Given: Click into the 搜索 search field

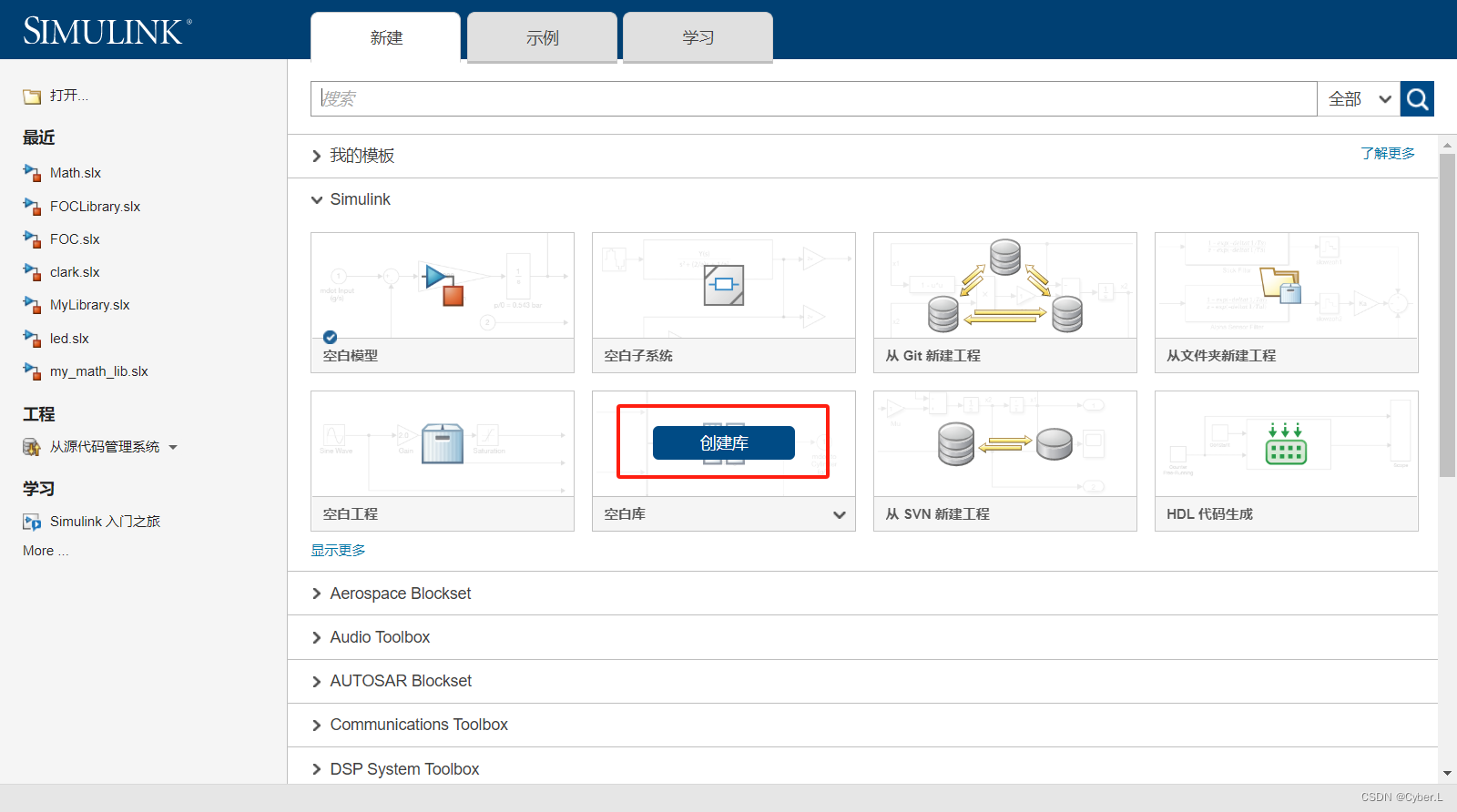Looking at the screenshot, I should coord(814,98).
